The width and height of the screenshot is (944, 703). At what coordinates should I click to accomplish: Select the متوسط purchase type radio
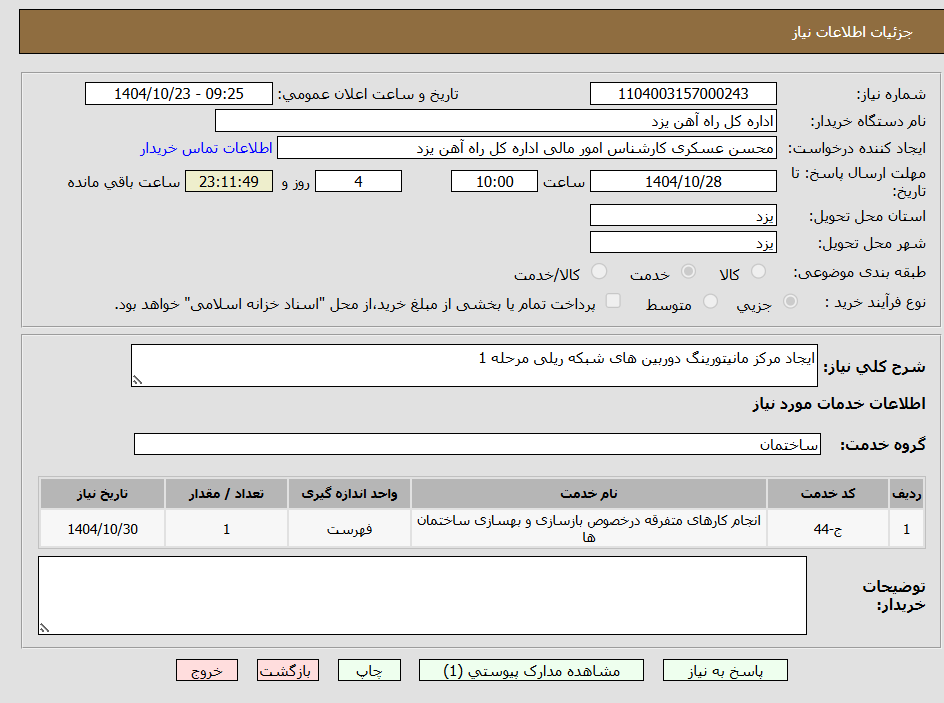point(710,301)
